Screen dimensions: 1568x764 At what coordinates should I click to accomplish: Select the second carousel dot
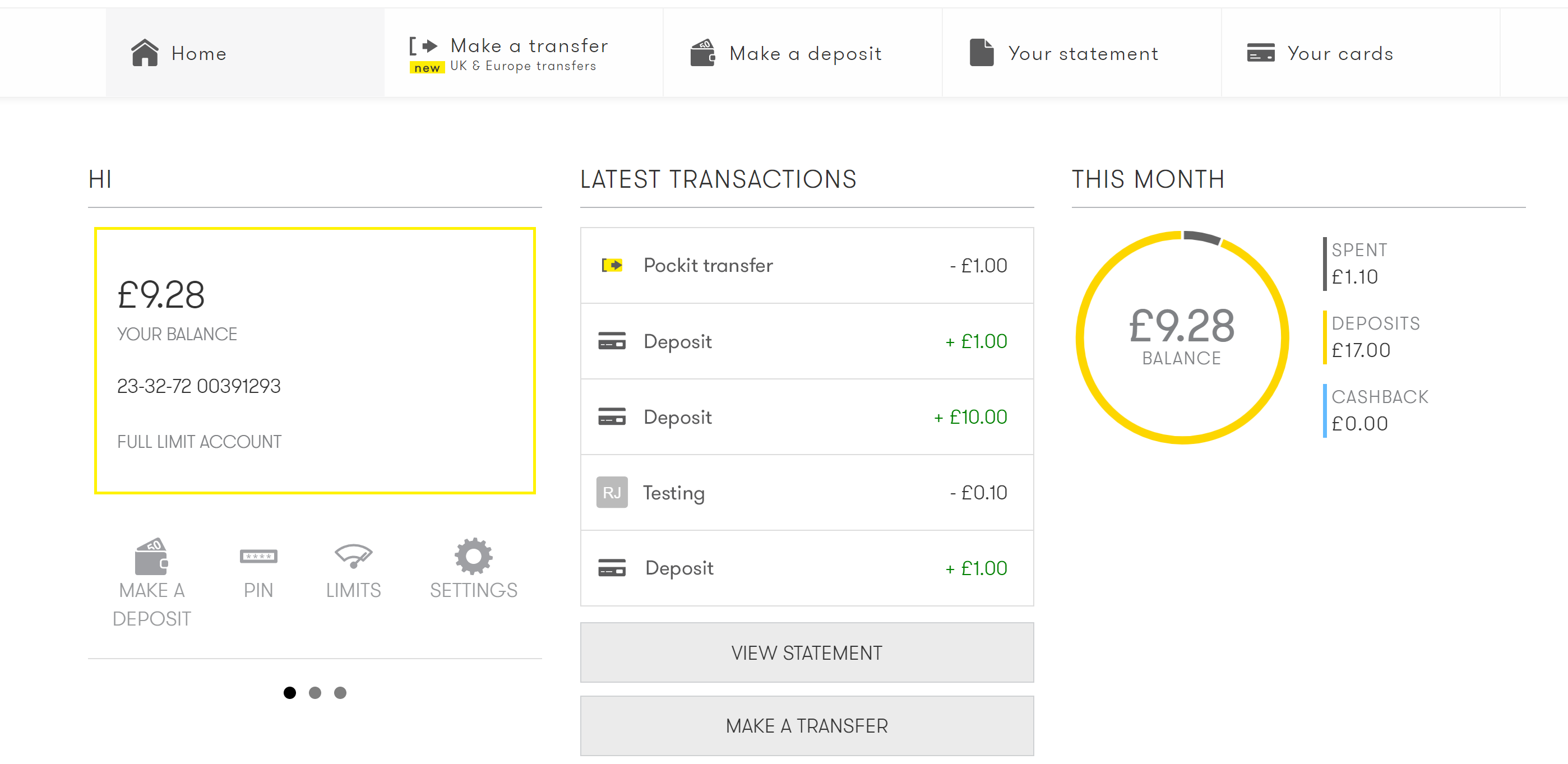click(314, 693)
